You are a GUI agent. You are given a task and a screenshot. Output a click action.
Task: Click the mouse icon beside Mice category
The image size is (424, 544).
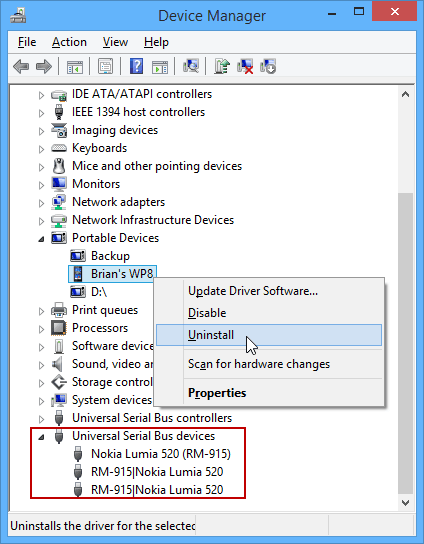pyautogui.click(x=59, y=166)
